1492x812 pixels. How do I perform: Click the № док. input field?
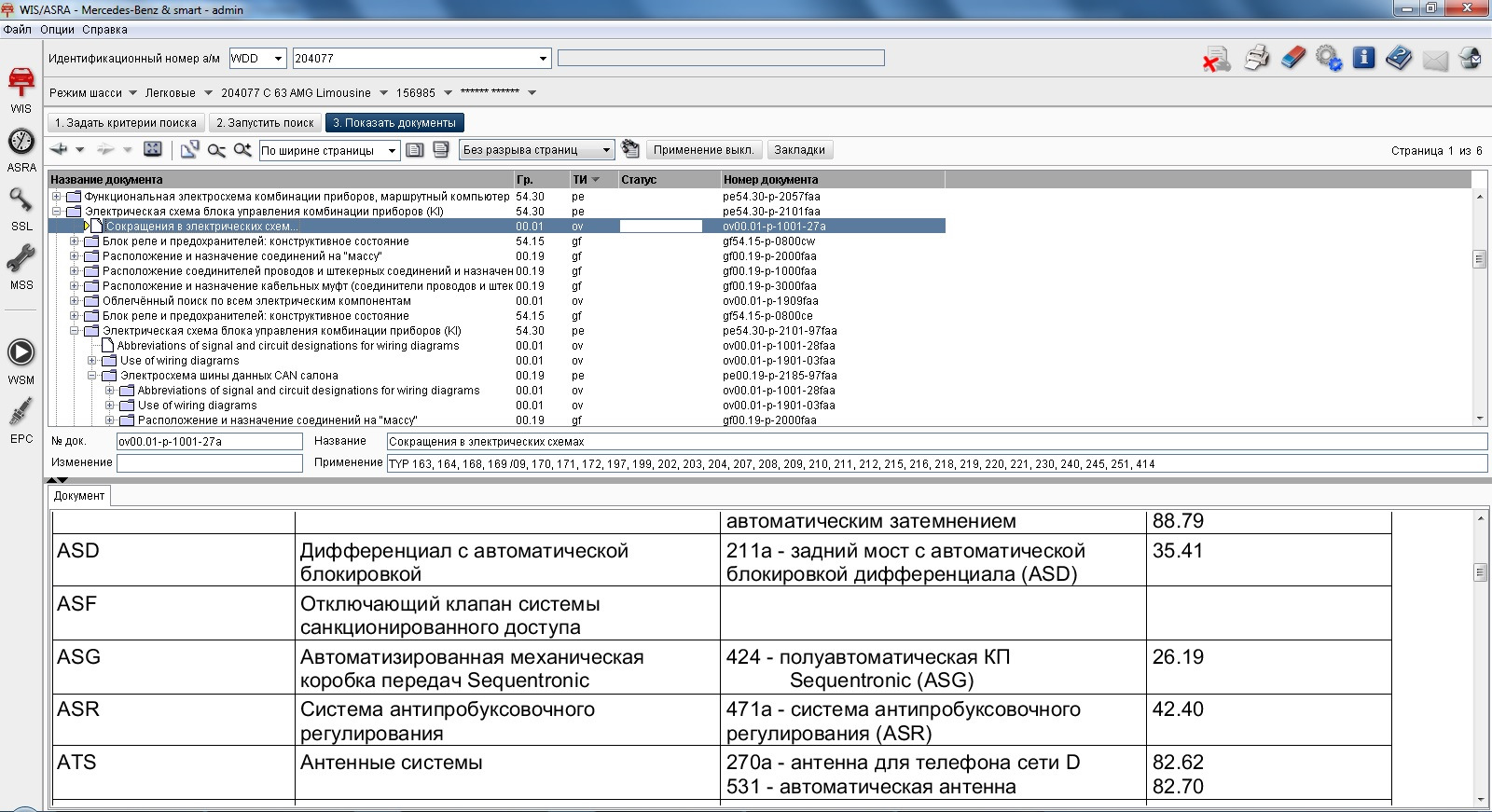[210, 442]
